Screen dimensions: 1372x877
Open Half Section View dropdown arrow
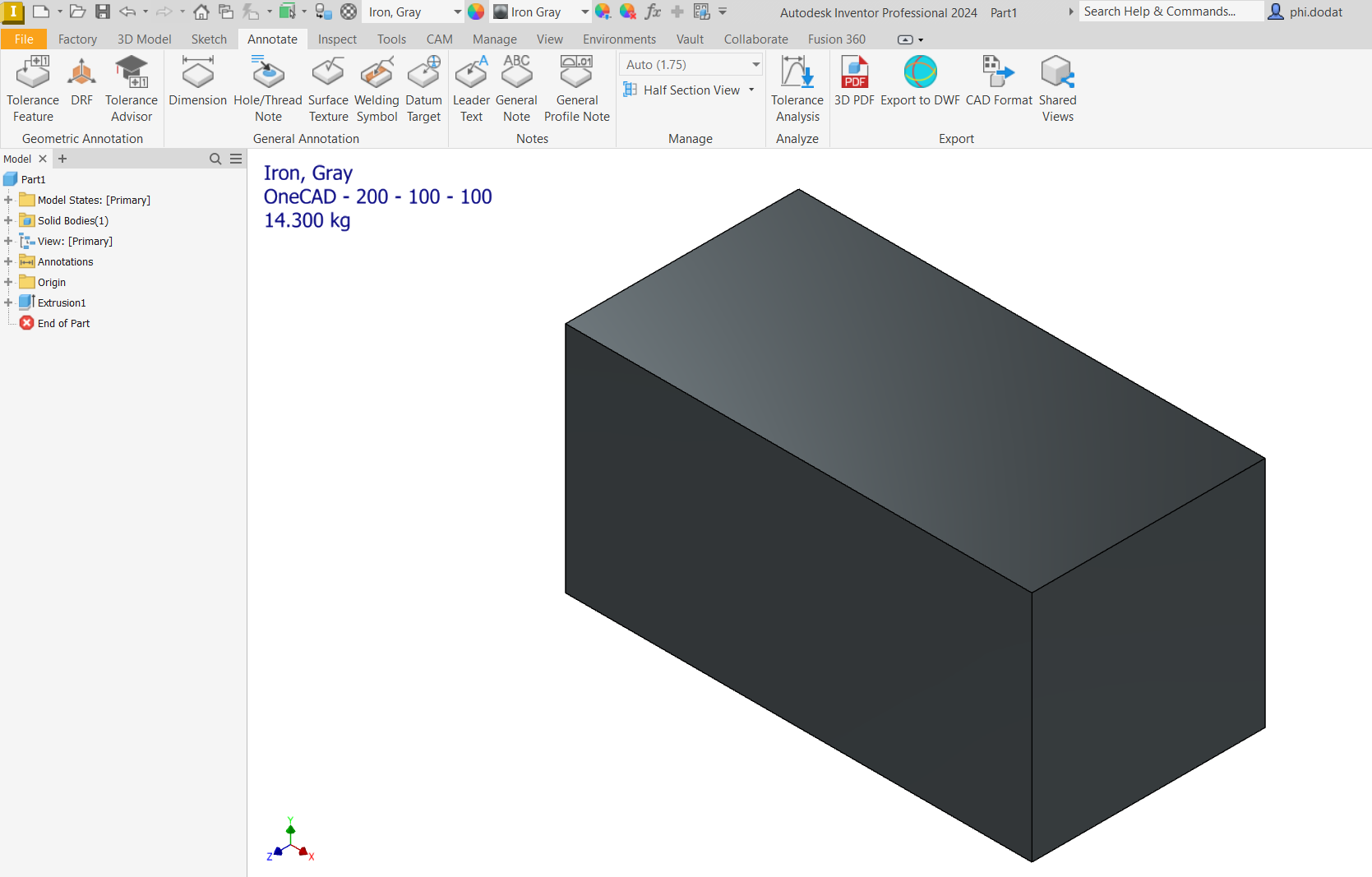pos(751,90)
